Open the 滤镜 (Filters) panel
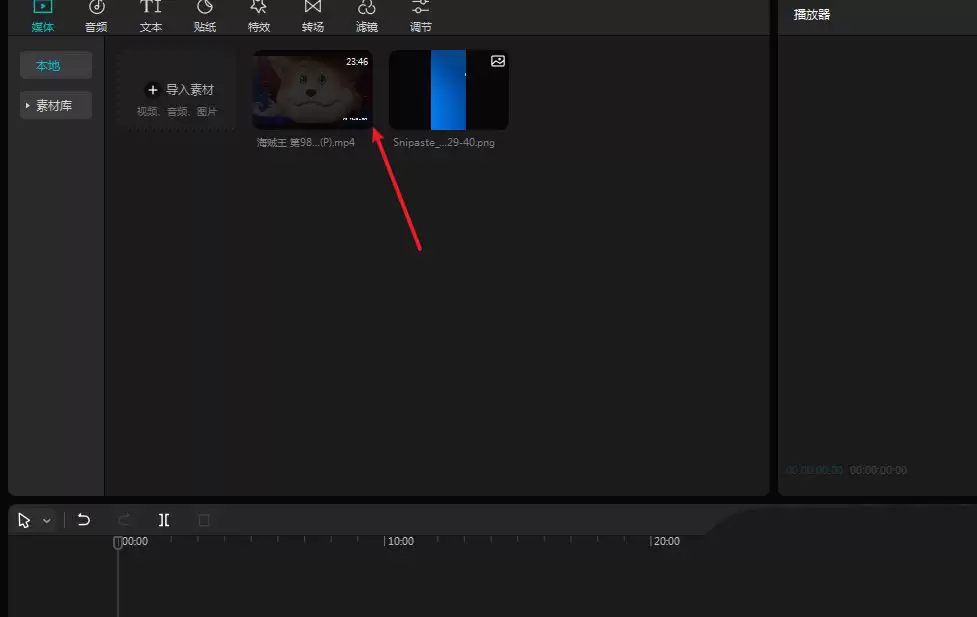This screenshot has width=977, height=617. [366, 16]
